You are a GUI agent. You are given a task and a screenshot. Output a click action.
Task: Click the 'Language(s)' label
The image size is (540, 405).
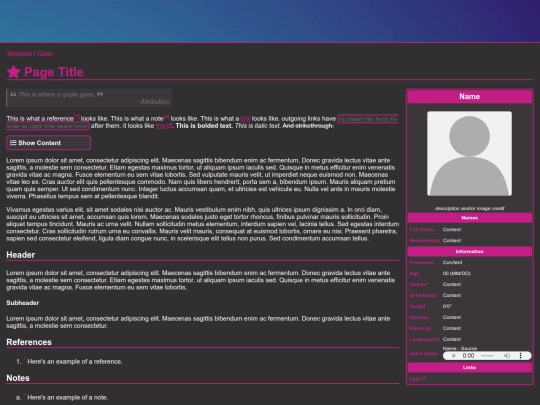[425, 339]
